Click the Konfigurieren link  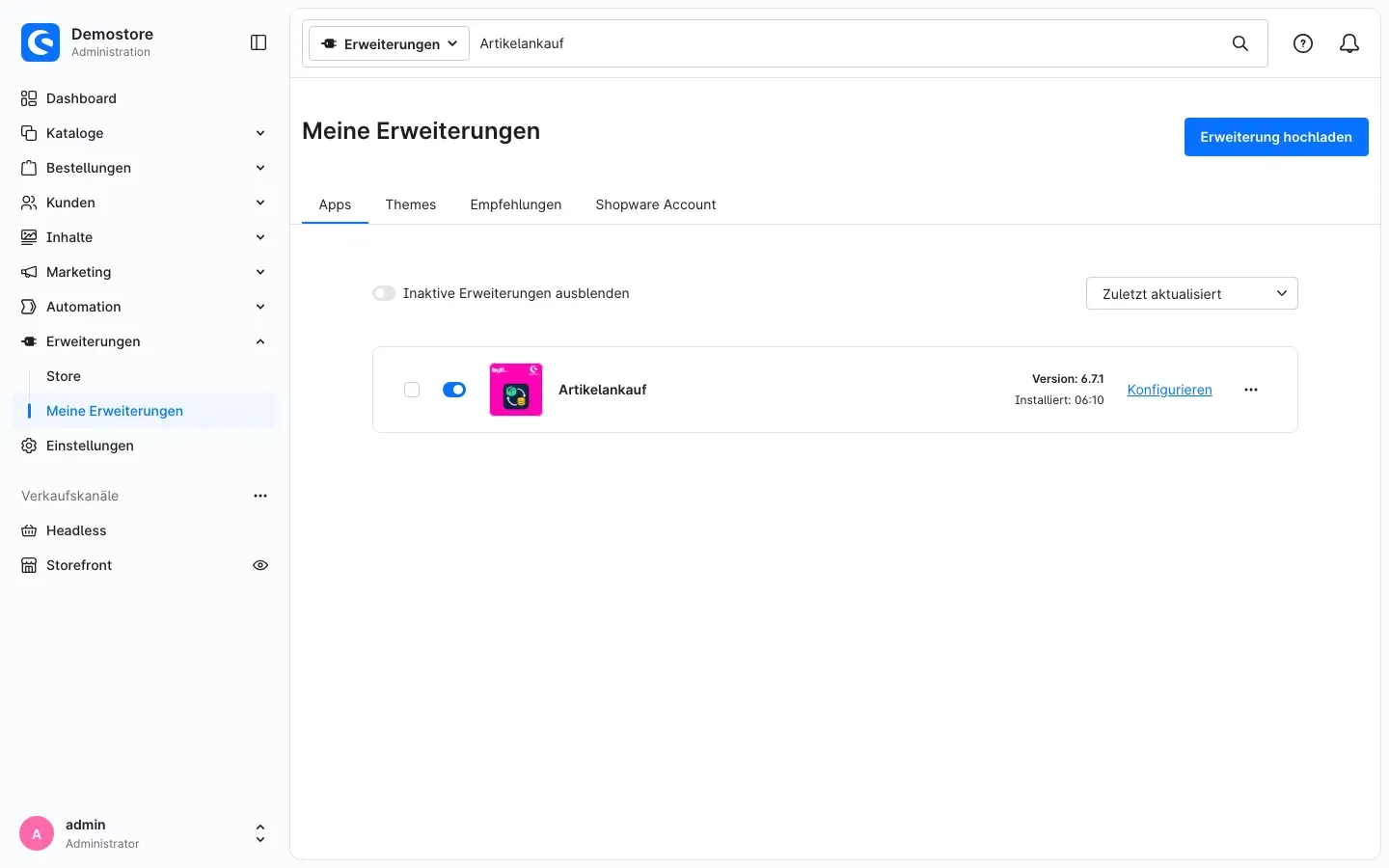(x=1170, y=390)
